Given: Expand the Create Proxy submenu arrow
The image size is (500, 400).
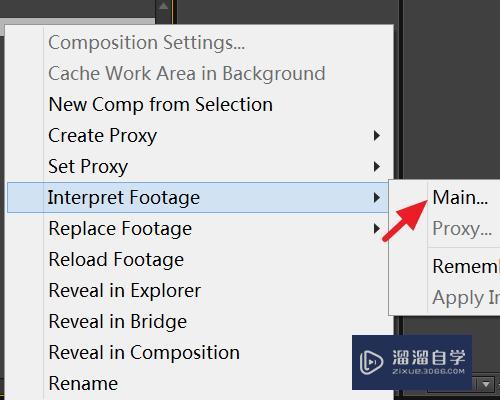Looking at the screenshot, I should [377, 136].
